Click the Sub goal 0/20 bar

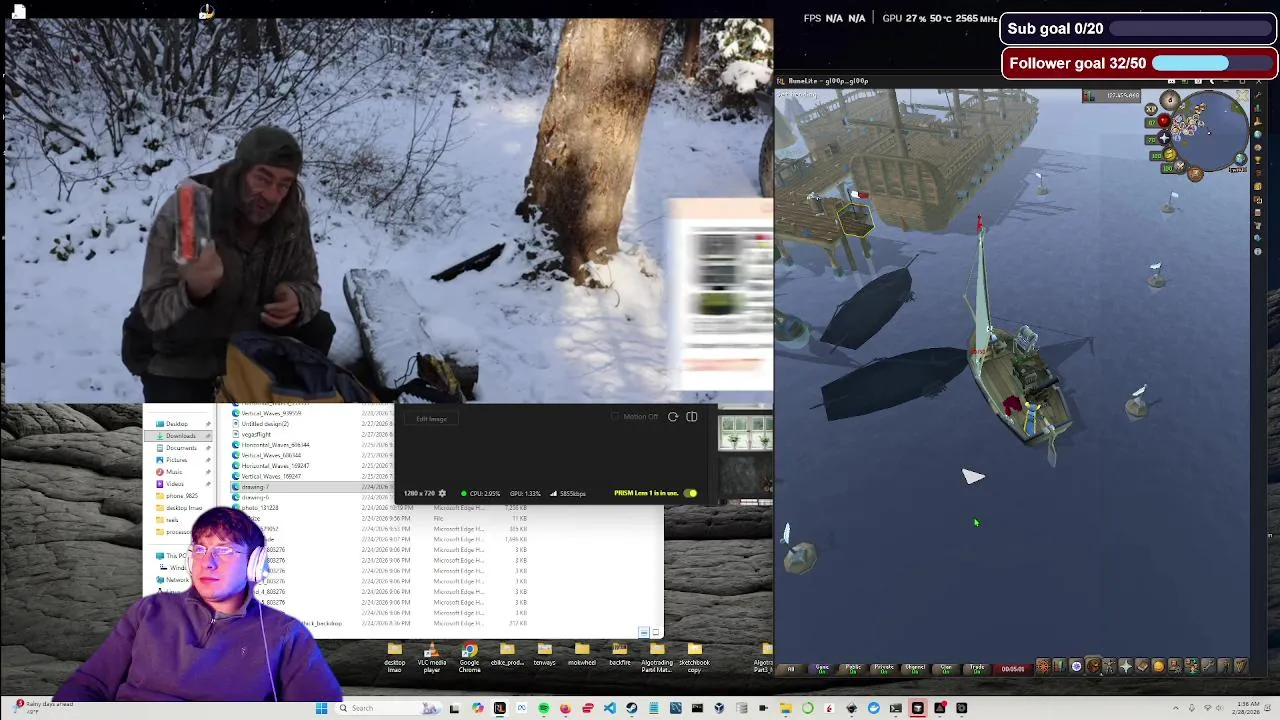coord(1140,29)
